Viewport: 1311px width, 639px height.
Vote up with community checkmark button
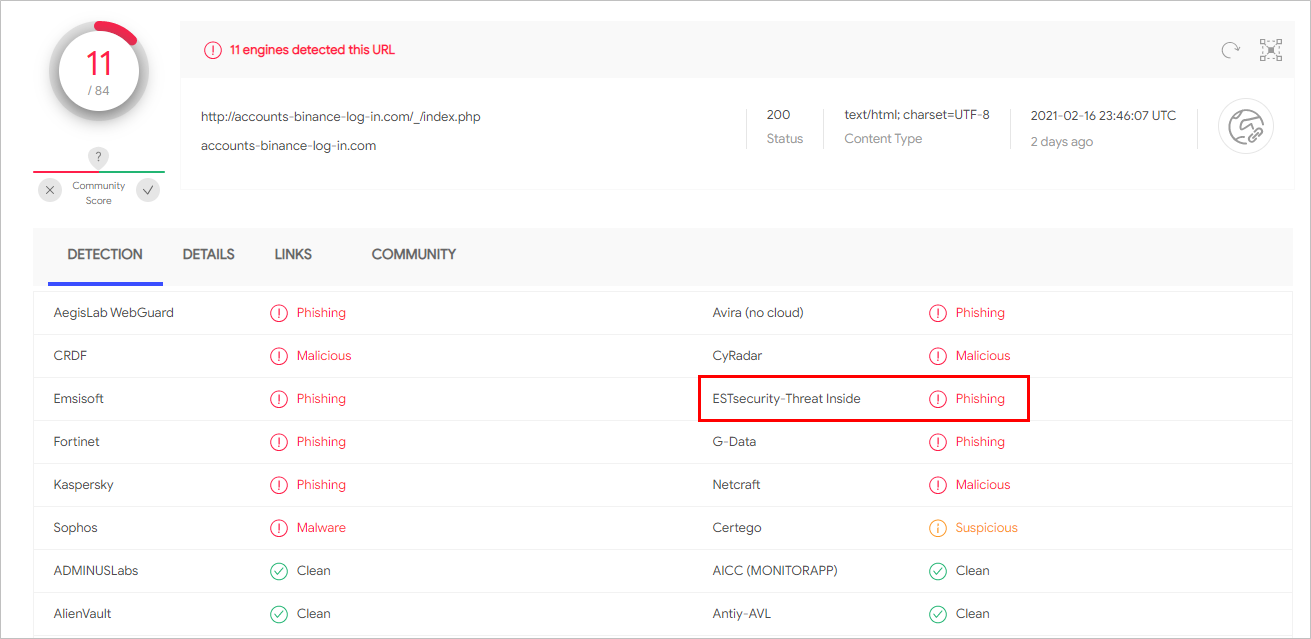[x=148, y=189]
